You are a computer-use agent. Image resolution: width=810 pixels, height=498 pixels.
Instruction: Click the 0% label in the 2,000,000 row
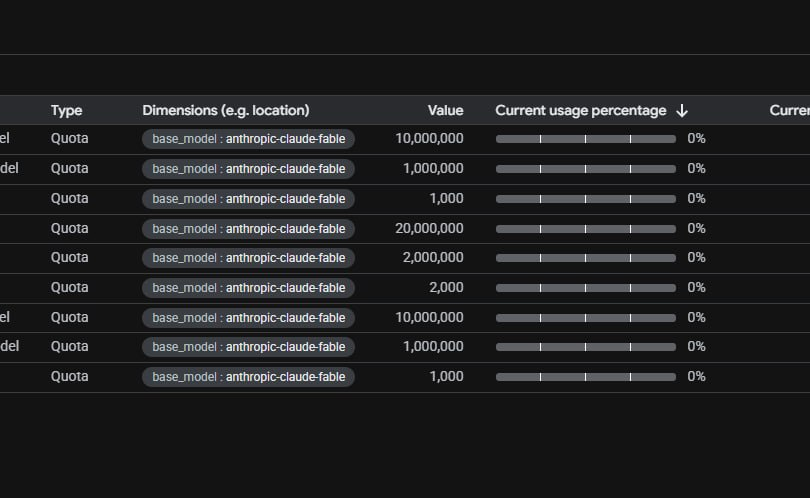coord(696,257)
